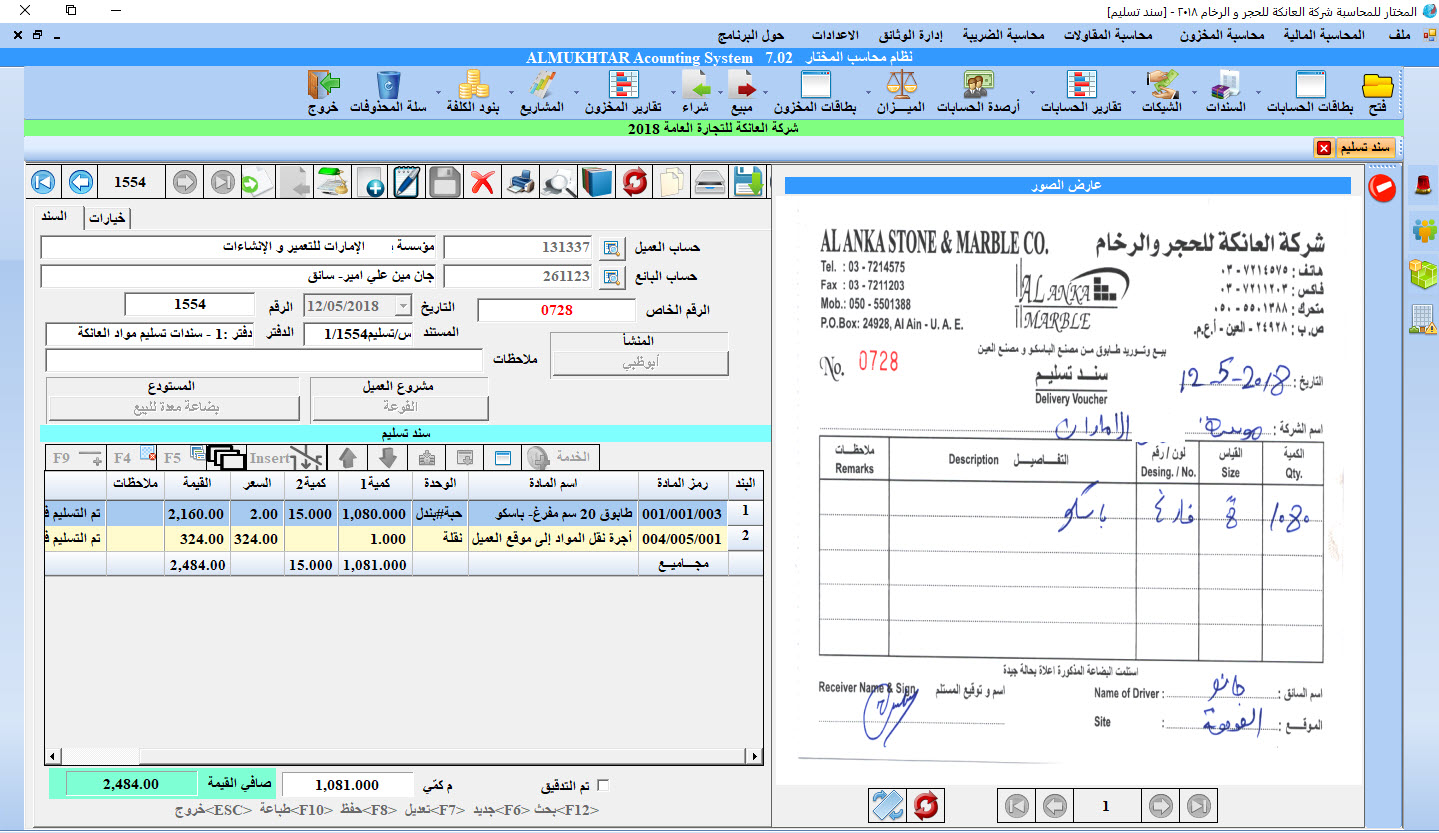Open سلة المحذوفات recycle bin
1439x833 pixels.
click(389, 90)
